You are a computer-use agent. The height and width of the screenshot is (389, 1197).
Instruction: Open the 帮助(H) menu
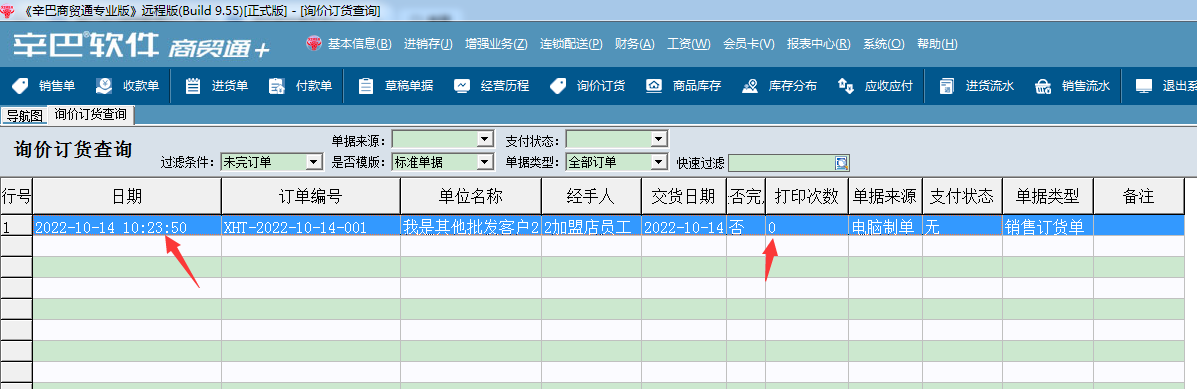[x=937, y=43]
